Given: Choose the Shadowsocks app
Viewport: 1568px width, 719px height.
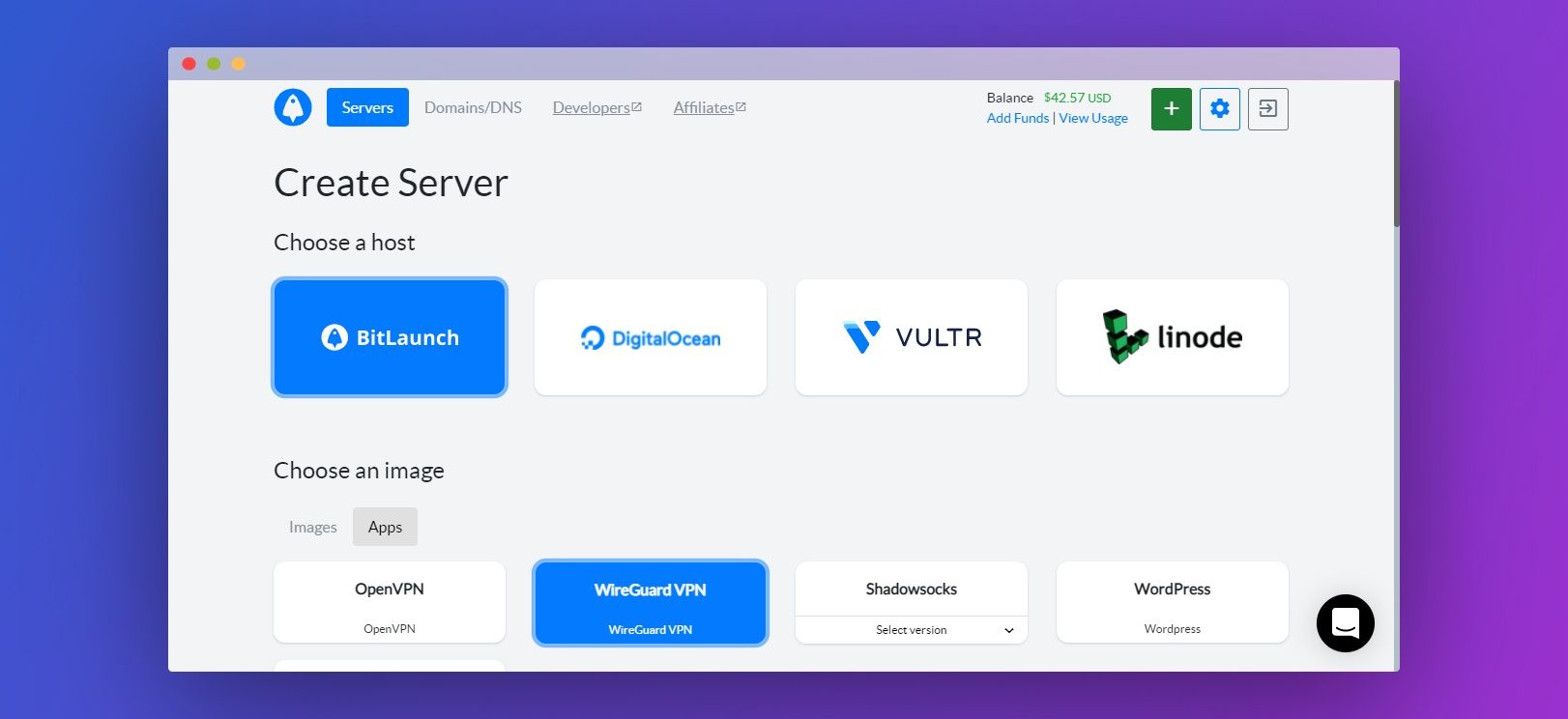Looking at the screenshot, I should pos(912,589).
